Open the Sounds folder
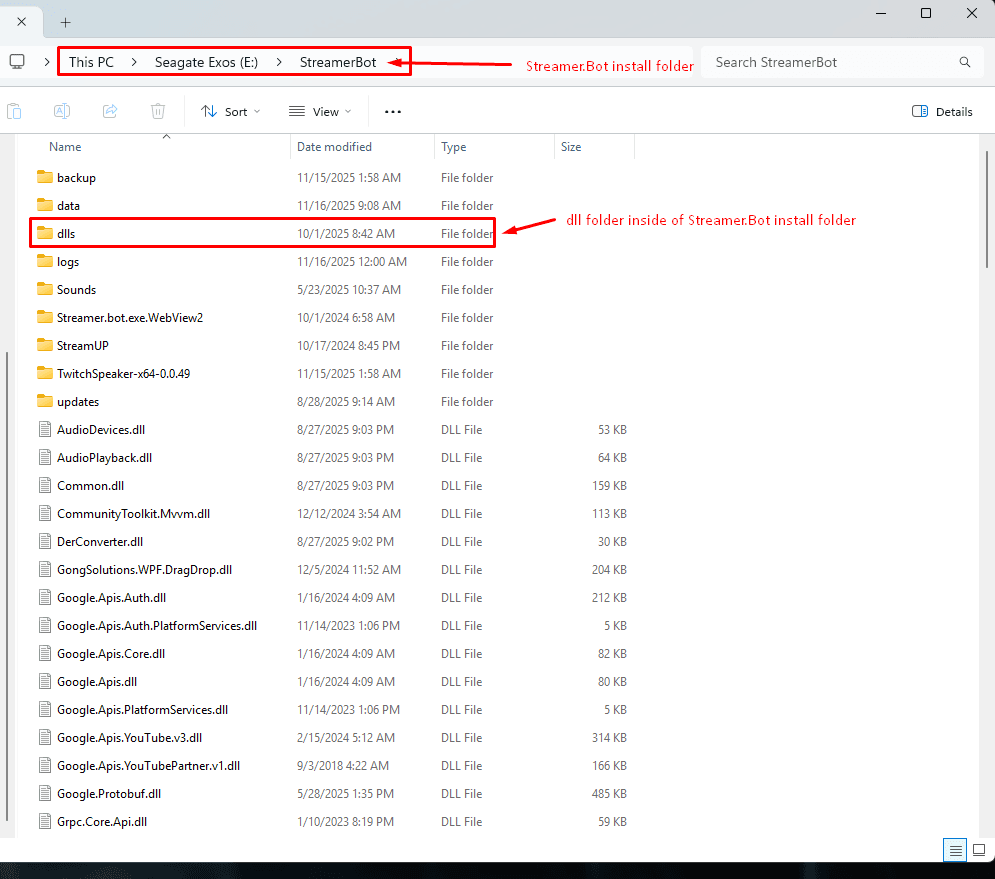The height and width of the screenshot is (879, 995). click(x=78, y=289)
